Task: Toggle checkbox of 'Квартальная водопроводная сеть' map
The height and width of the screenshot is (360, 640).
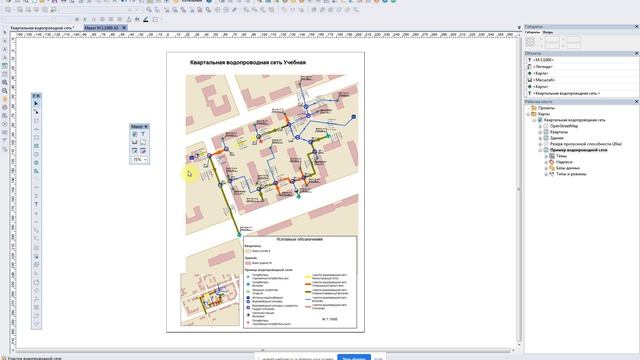Action: point(540,120)
